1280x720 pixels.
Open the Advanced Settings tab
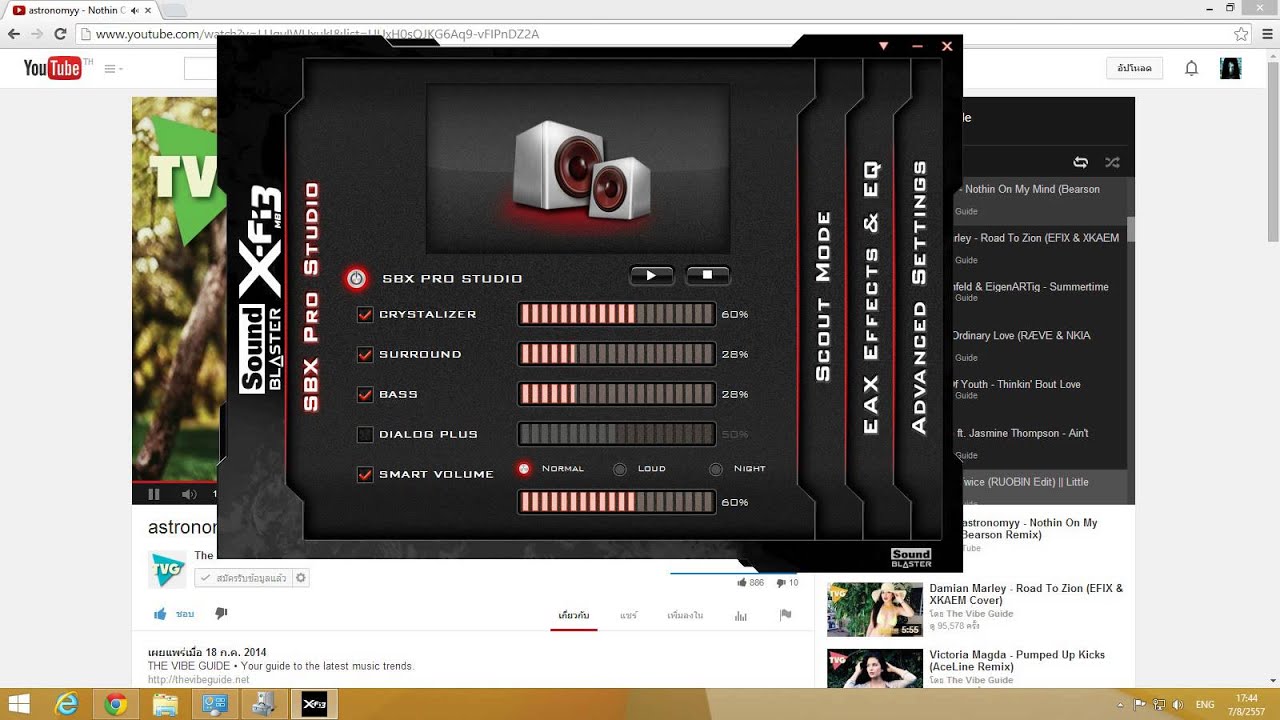point(920,297)
